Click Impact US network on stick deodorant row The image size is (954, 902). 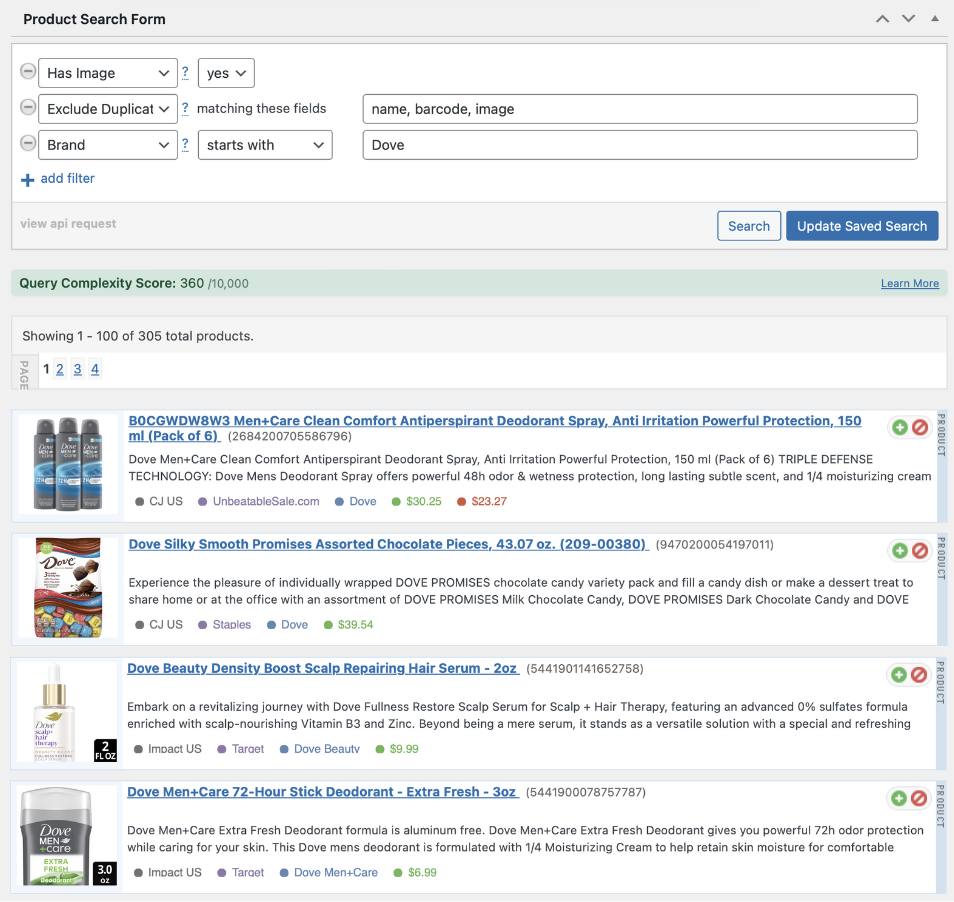tap(175, 872)
